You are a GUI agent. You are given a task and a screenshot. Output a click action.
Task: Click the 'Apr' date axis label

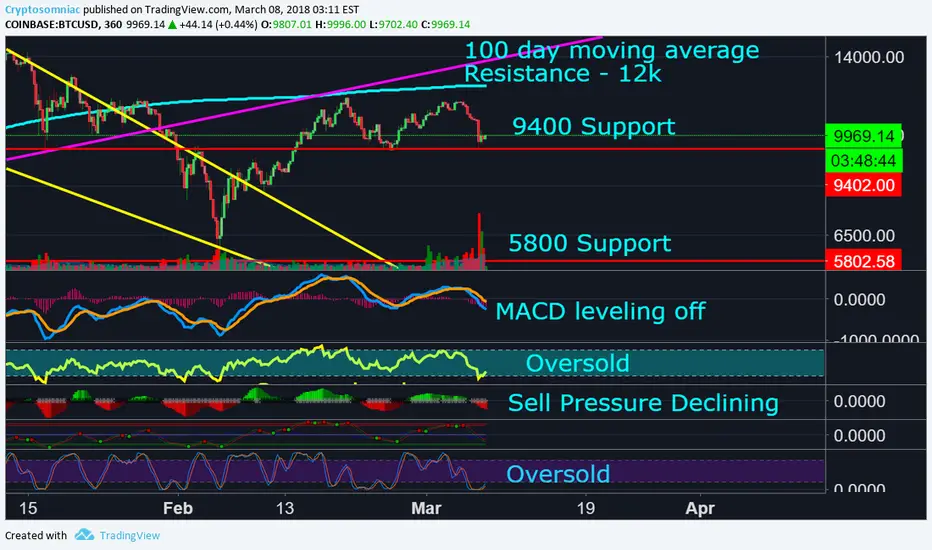[x=700, y=508]
